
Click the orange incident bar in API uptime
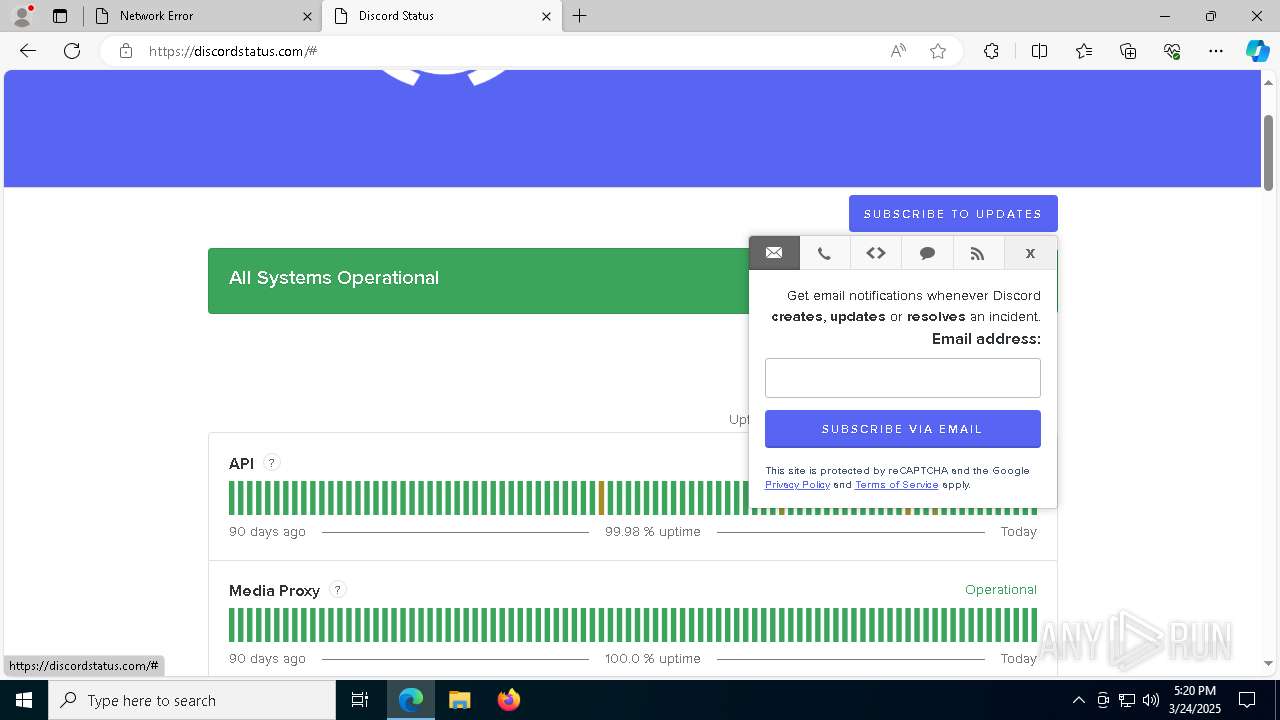602,498
